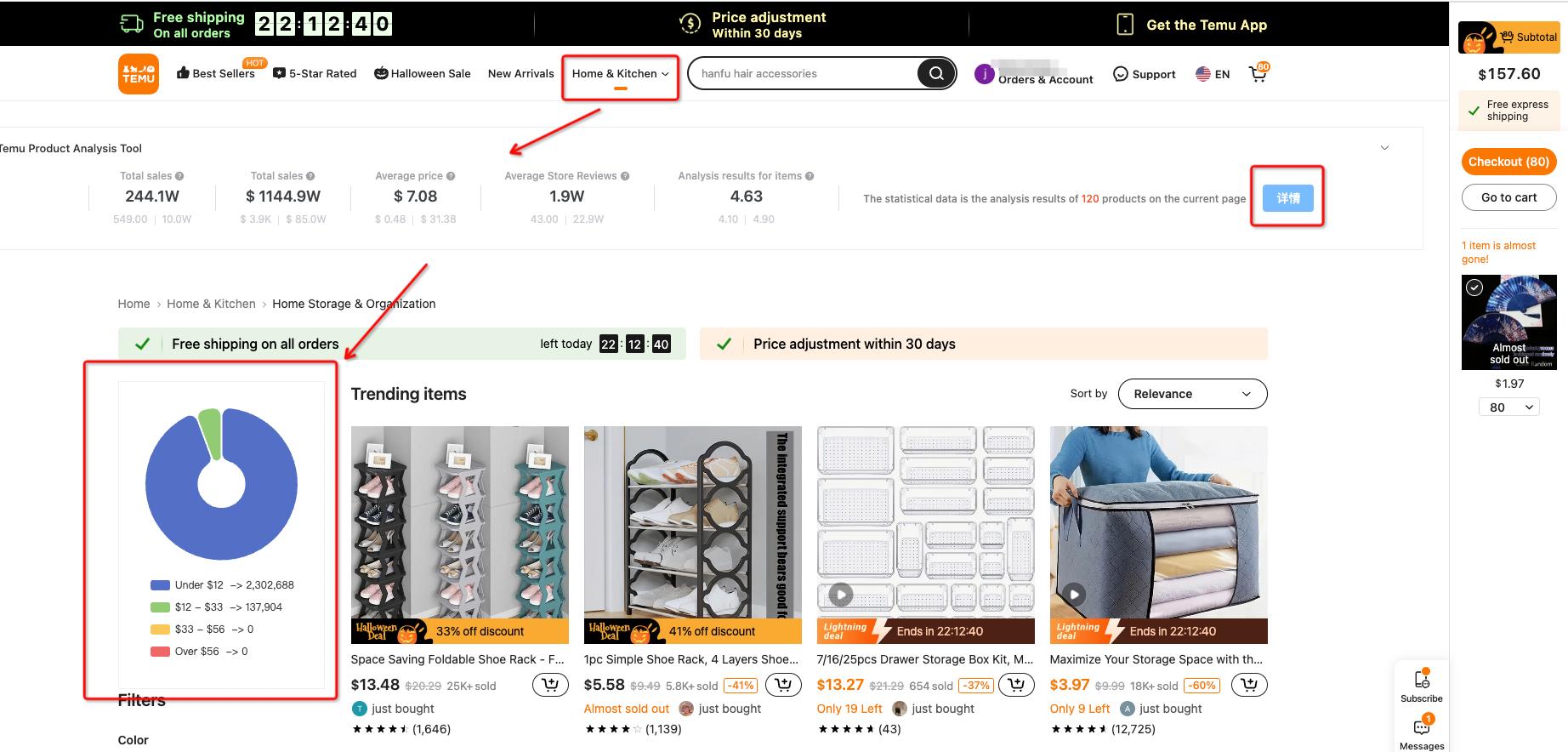This screenshot has height=752, width=1568.
Task: Toggle the $12 – $33 legend entry
Action: (215, 607)
